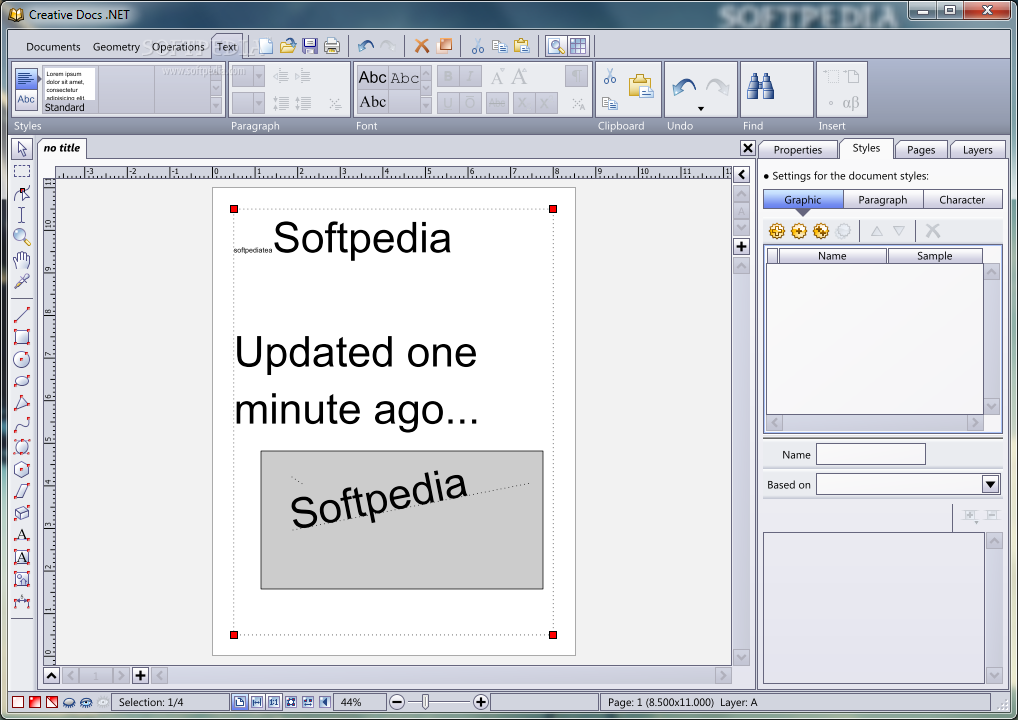Show Paragraph document styles

883,199
